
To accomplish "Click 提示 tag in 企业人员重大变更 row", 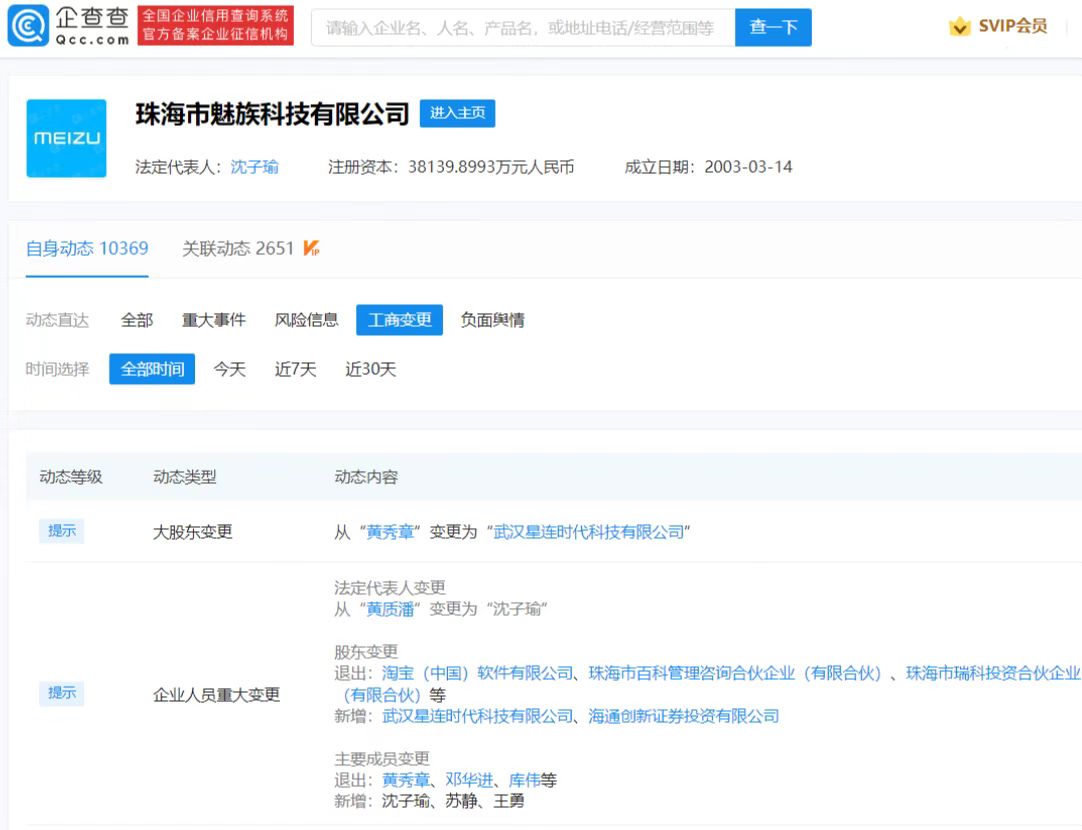I will 61,693.
